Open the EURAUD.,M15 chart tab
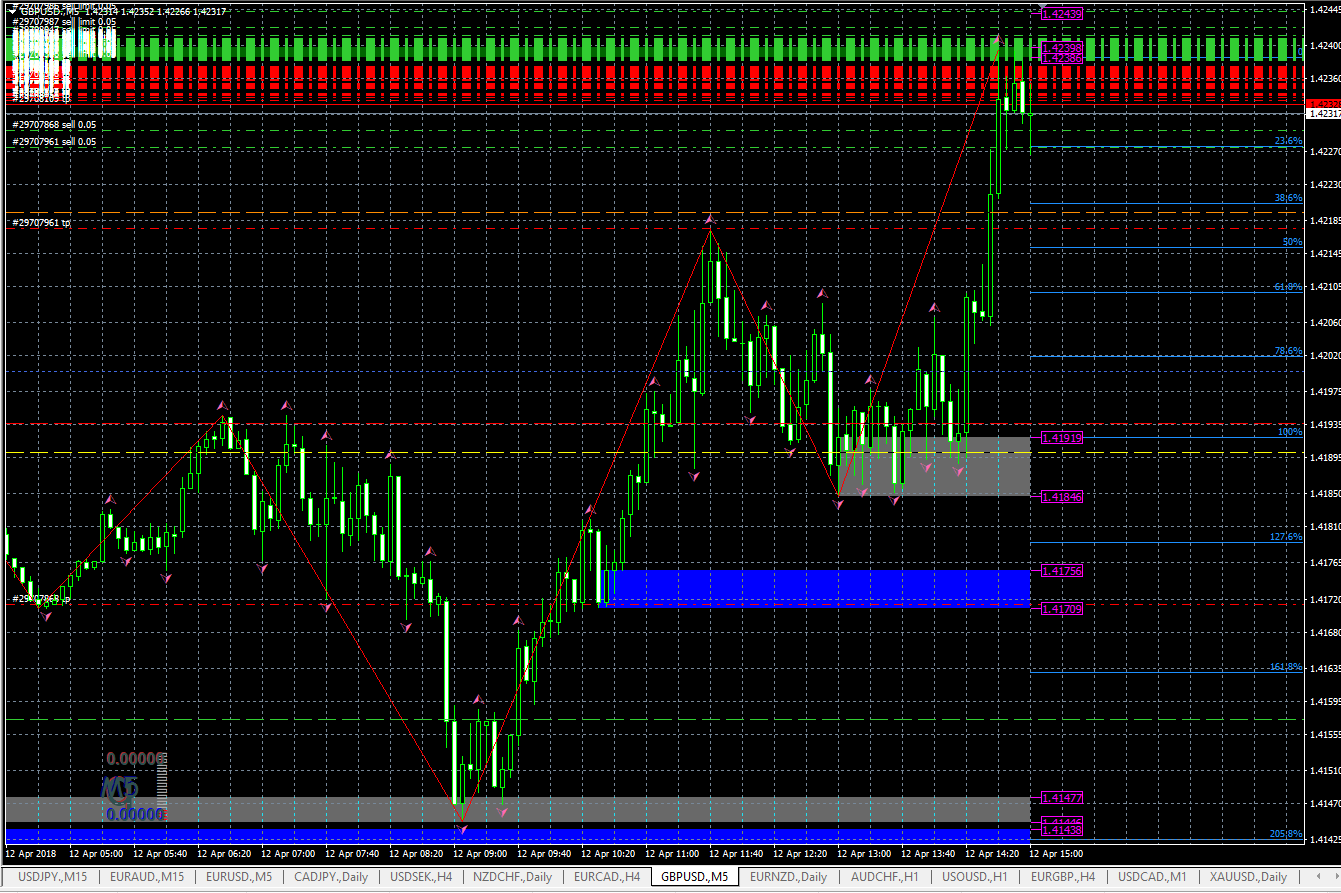The width and height of the screenshot is (1341, 893). coord(147,877)
